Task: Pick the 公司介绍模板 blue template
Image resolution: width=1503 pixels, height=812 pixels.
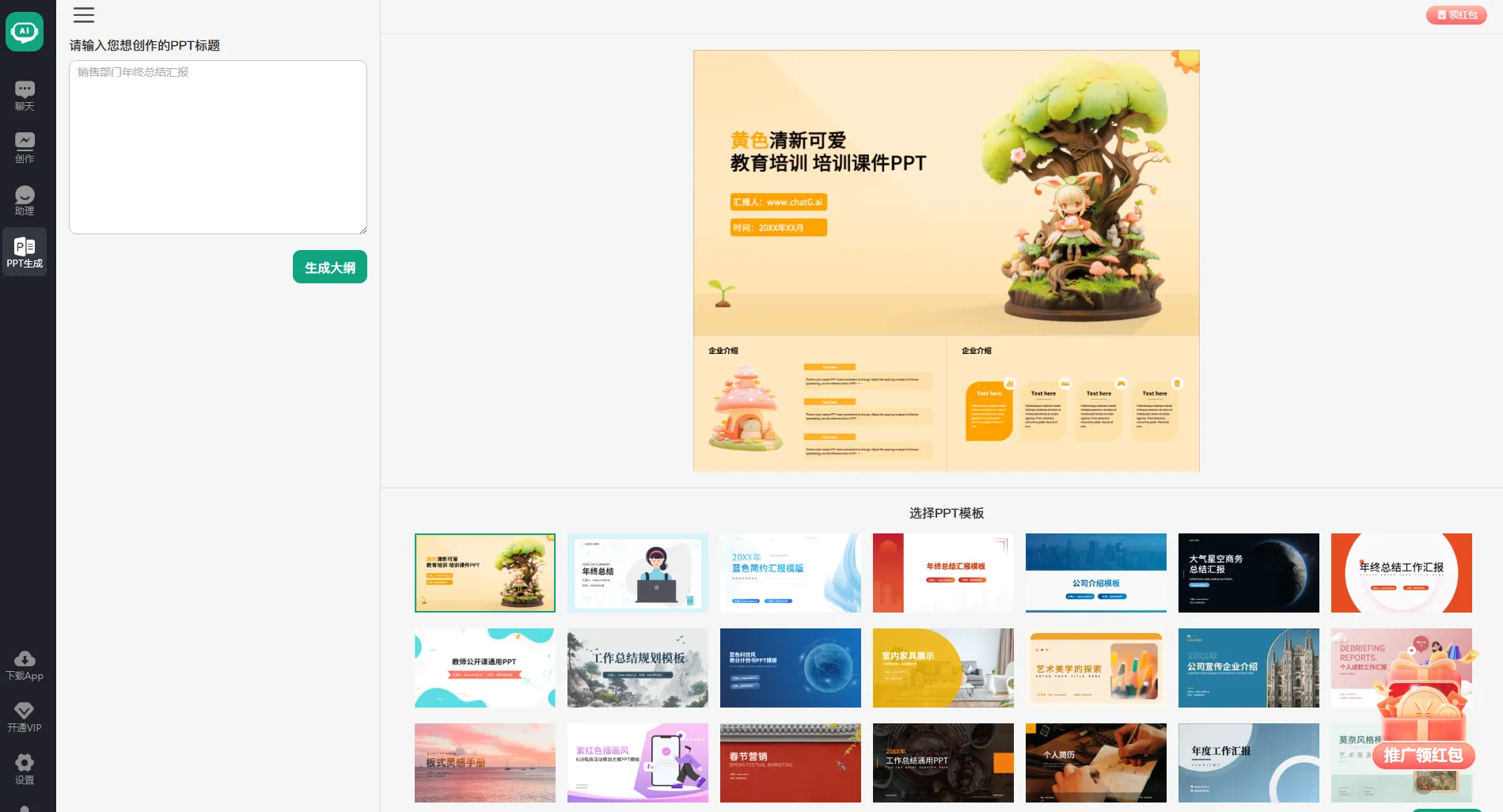Action: click(x=1095, y=573)
